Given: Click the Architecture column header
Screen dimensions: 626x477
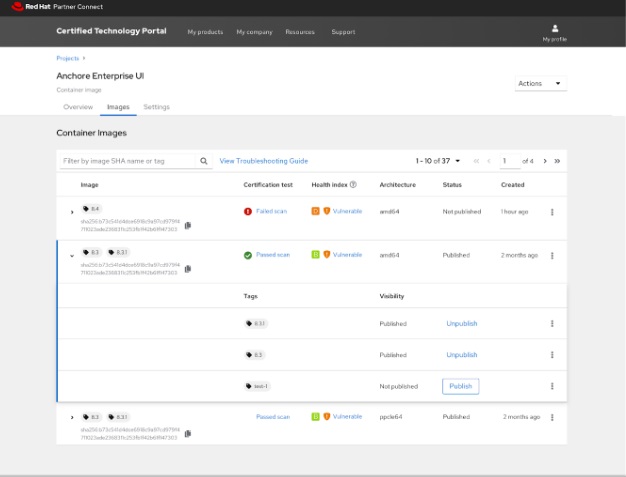Looking at the screenshot, I should coord(398,185).
